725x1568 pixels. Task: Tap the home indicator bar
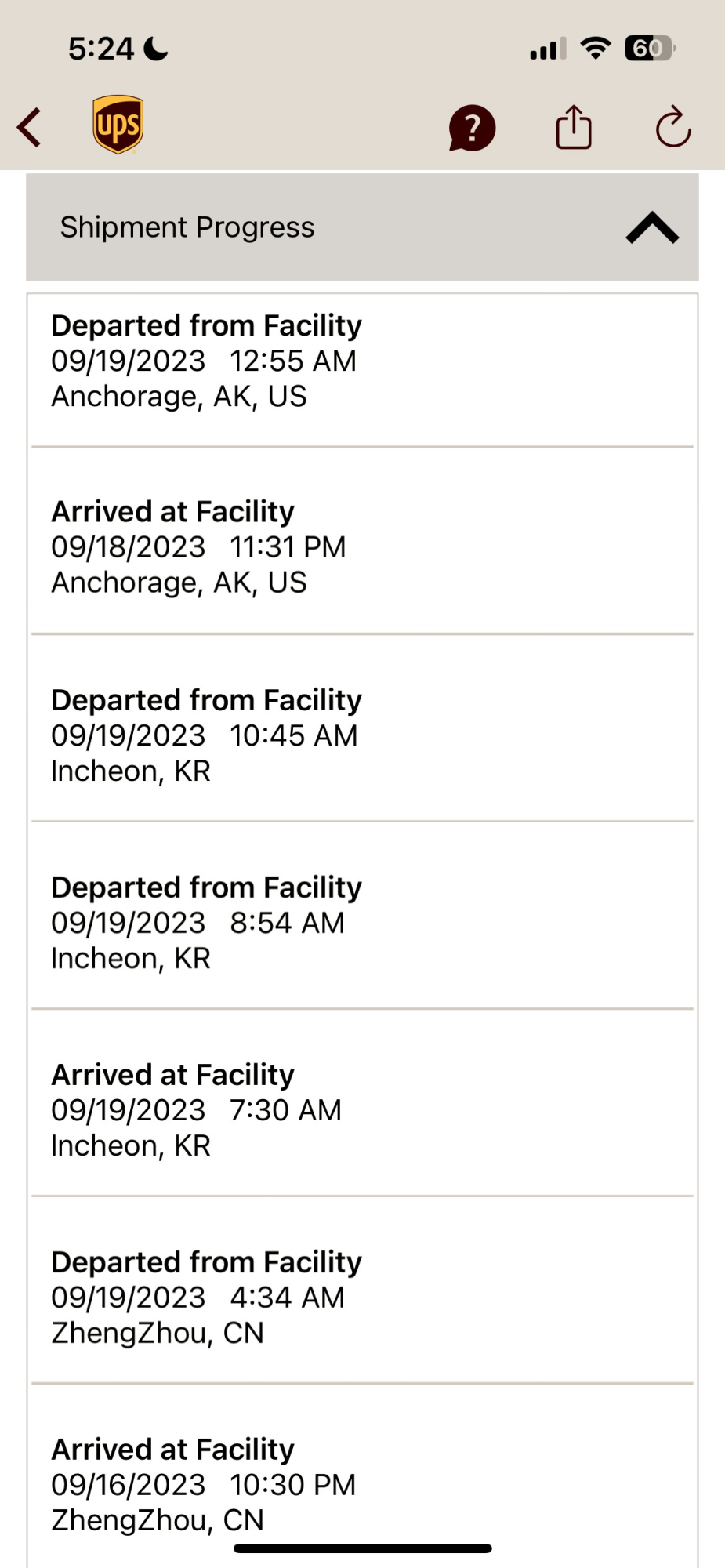(x=363, y=1548)
